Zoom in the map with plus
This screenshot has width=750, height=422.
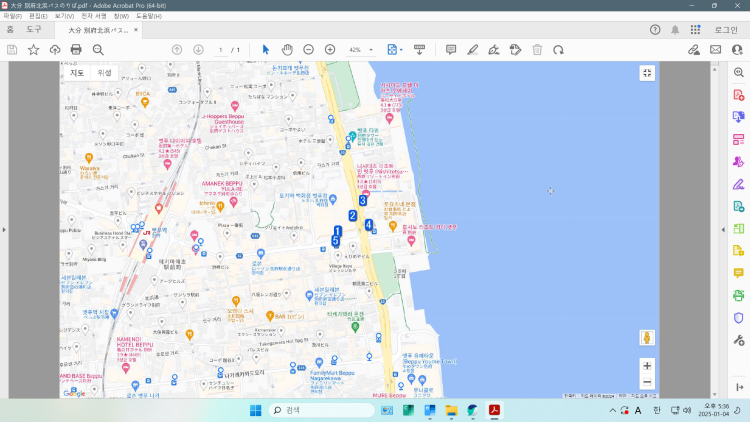647,366
